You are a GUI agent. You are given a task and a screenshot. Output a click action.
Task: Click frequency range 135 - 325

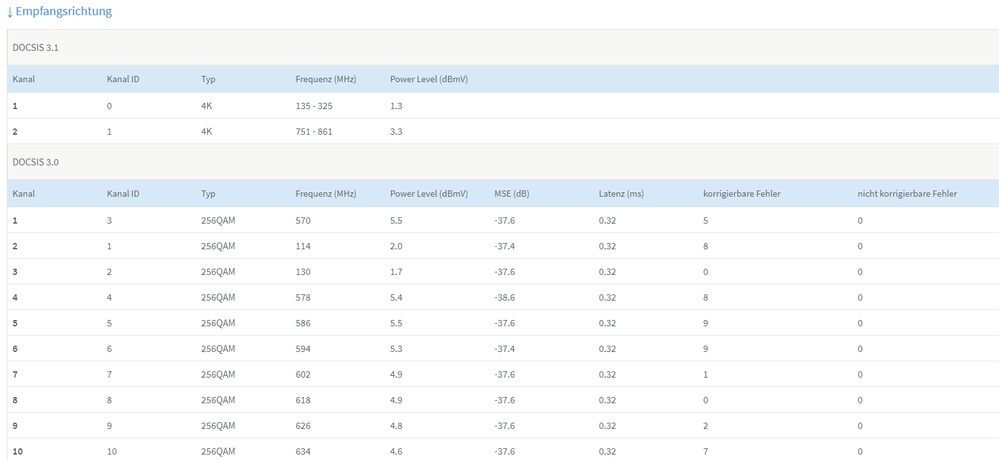(314, 106)
